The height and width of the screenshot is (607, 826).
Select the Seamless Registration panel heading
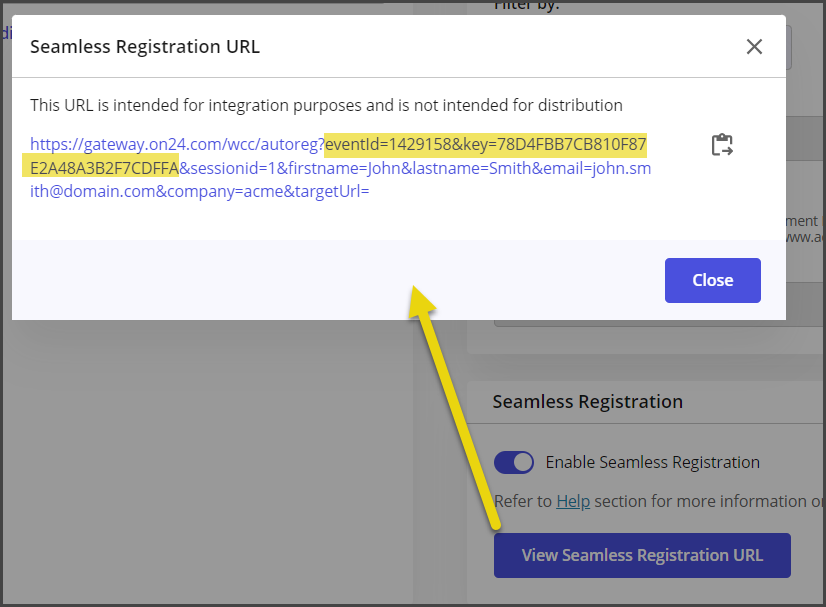[587, 402]
